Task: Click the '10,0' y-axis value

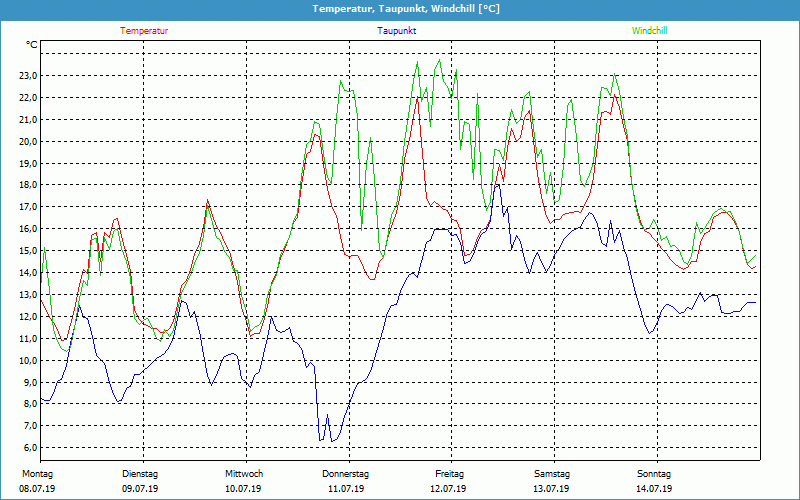Action: coord(28,361)
